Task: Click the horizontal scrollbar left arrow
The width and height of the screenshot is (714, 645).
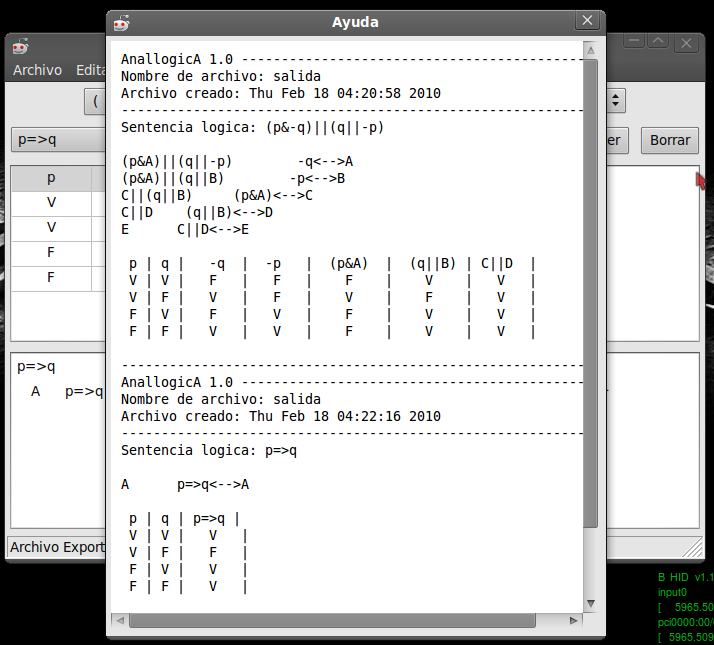Action: (x=120, y=620)
